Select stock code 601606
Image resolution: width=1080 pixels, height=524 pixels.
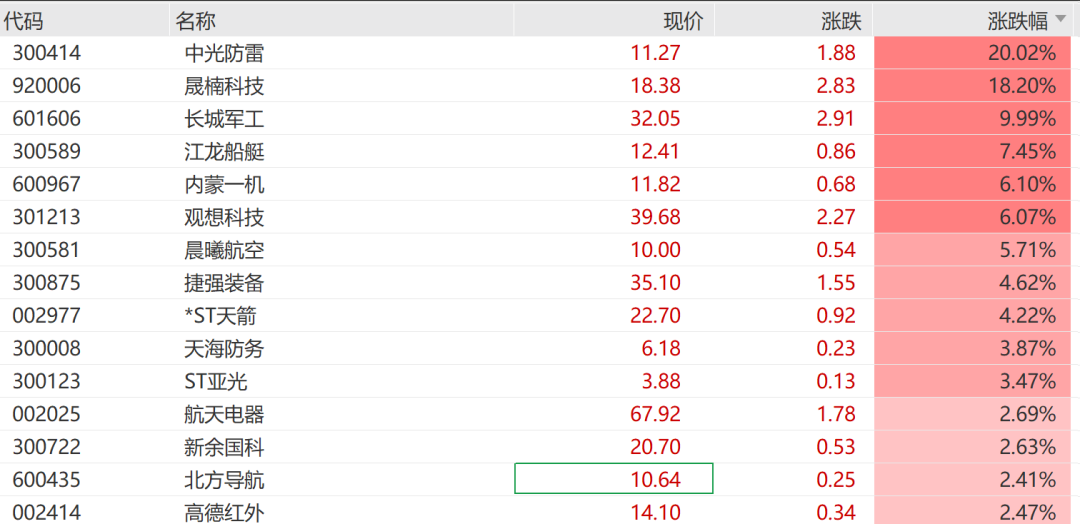(x=47, y=118)
